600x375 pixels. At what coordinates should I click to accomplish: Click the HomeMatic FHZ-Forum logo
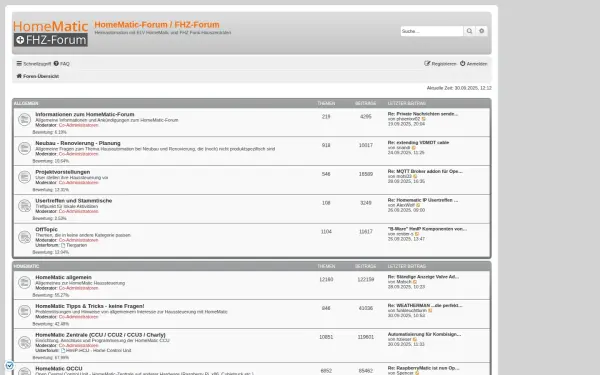[x=51, y=33]
